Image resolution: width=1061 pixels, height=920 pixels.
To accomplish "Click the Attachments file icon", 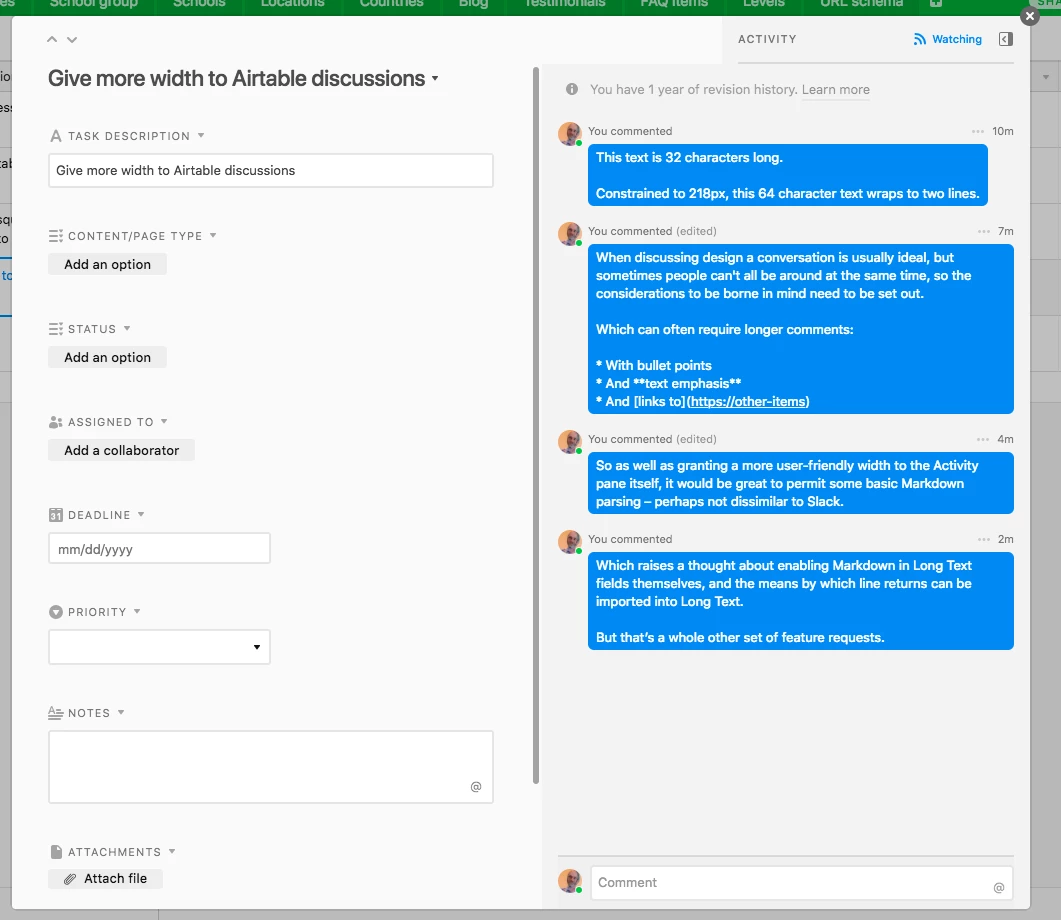I will tap(56, 852).
